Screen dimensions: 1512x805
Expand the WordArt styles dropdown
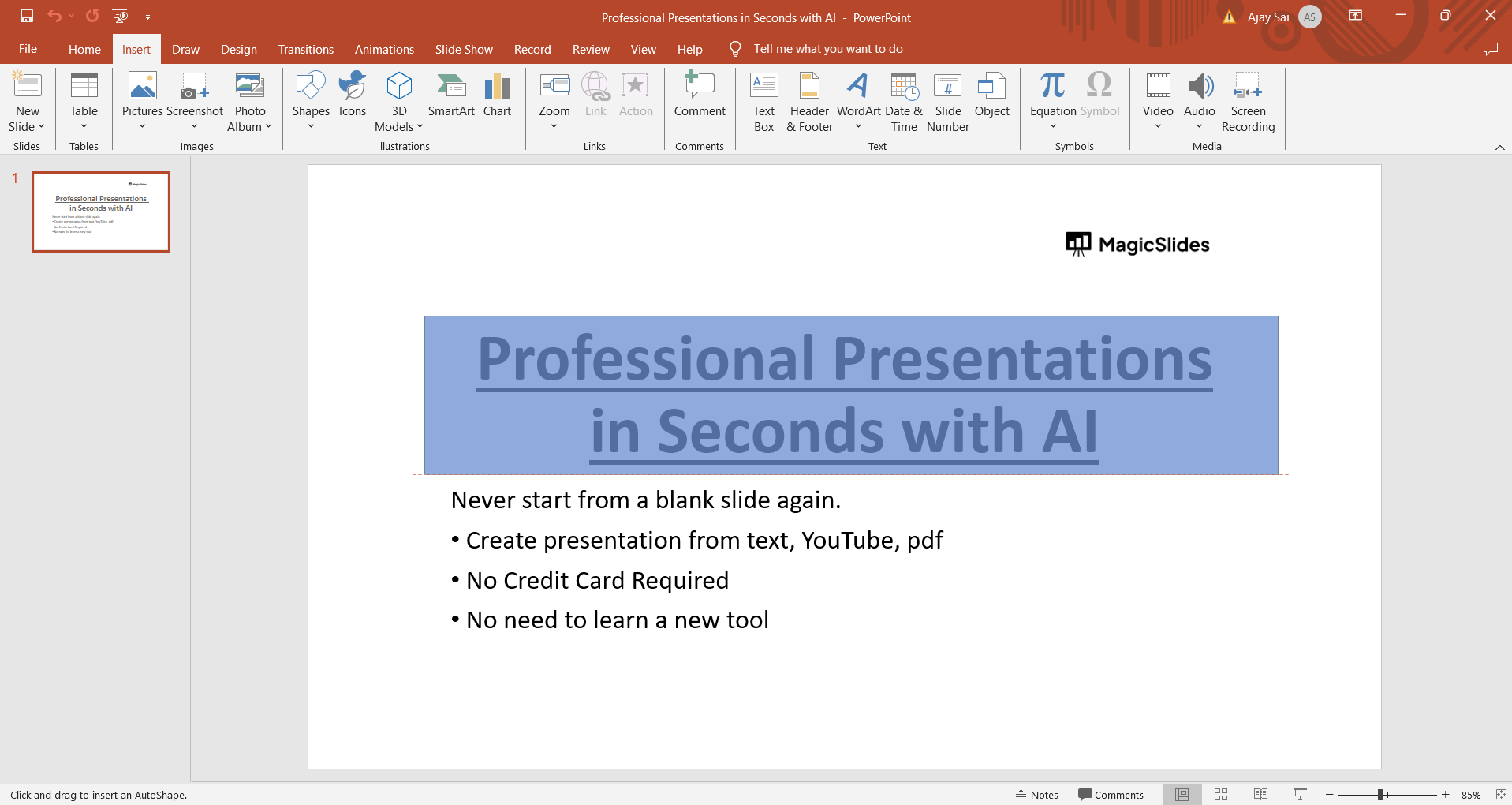click(x=858, y=125)
